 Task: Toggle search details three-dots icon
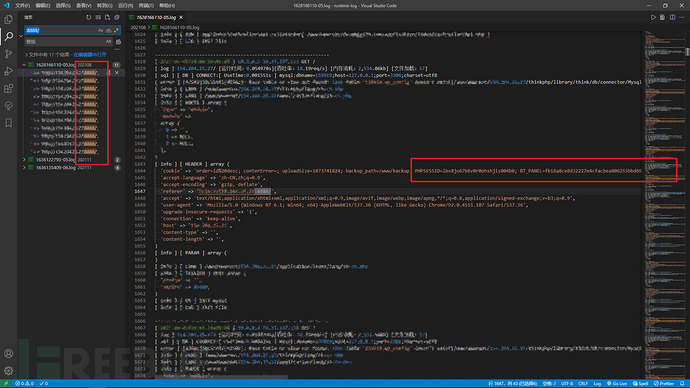pyautogui.click(x=117, y=49)
